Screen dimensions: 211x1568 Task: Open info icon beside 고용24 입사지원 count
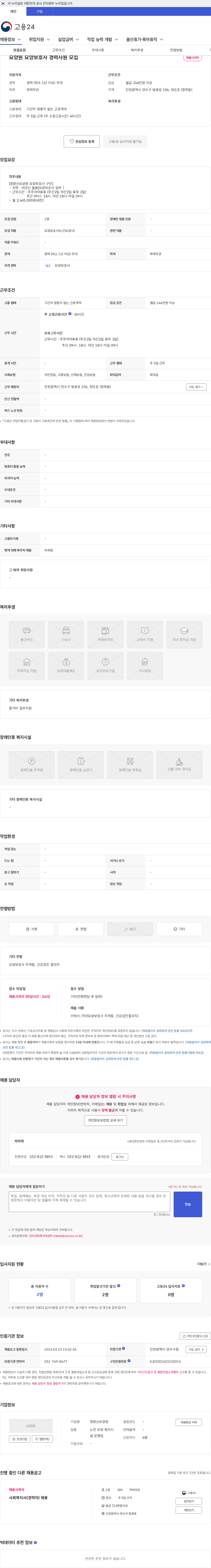point(183,1285)
